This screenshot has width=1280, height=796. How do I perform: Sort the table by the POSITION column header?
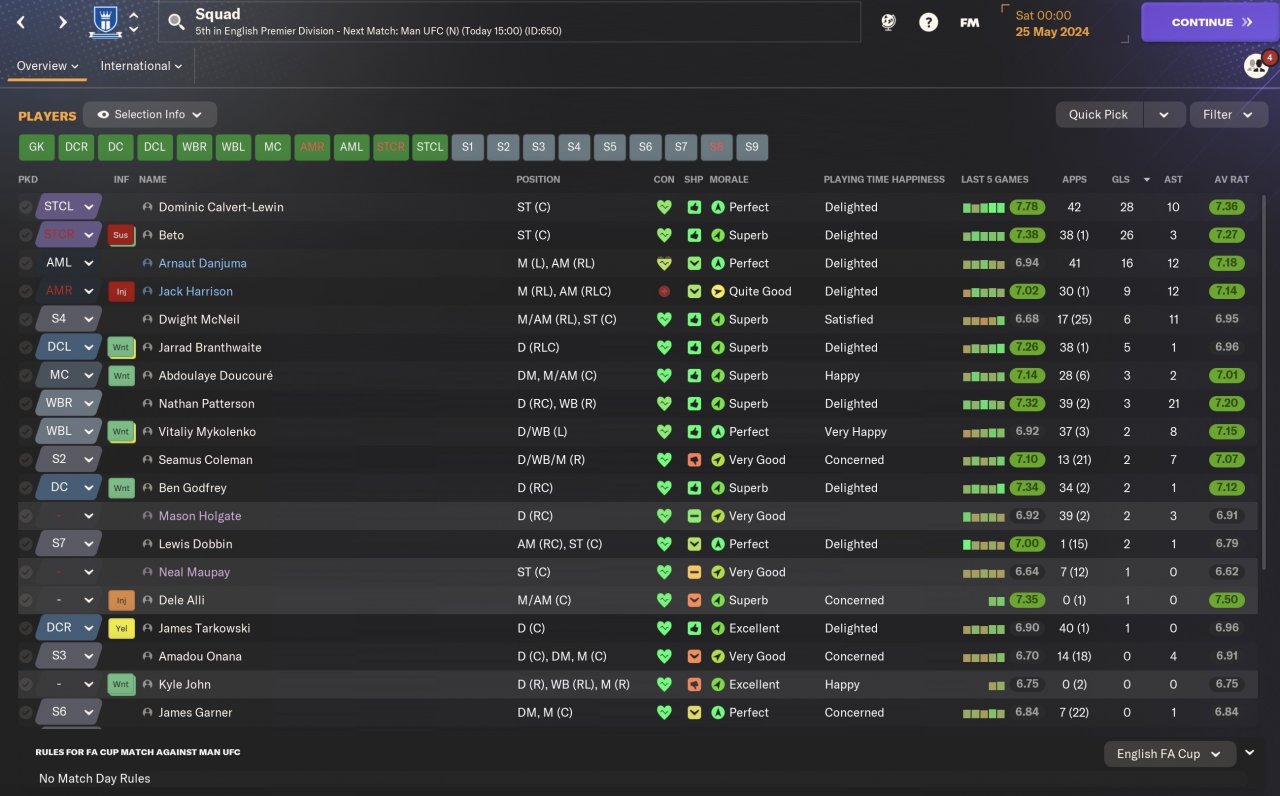pos(538,180)
